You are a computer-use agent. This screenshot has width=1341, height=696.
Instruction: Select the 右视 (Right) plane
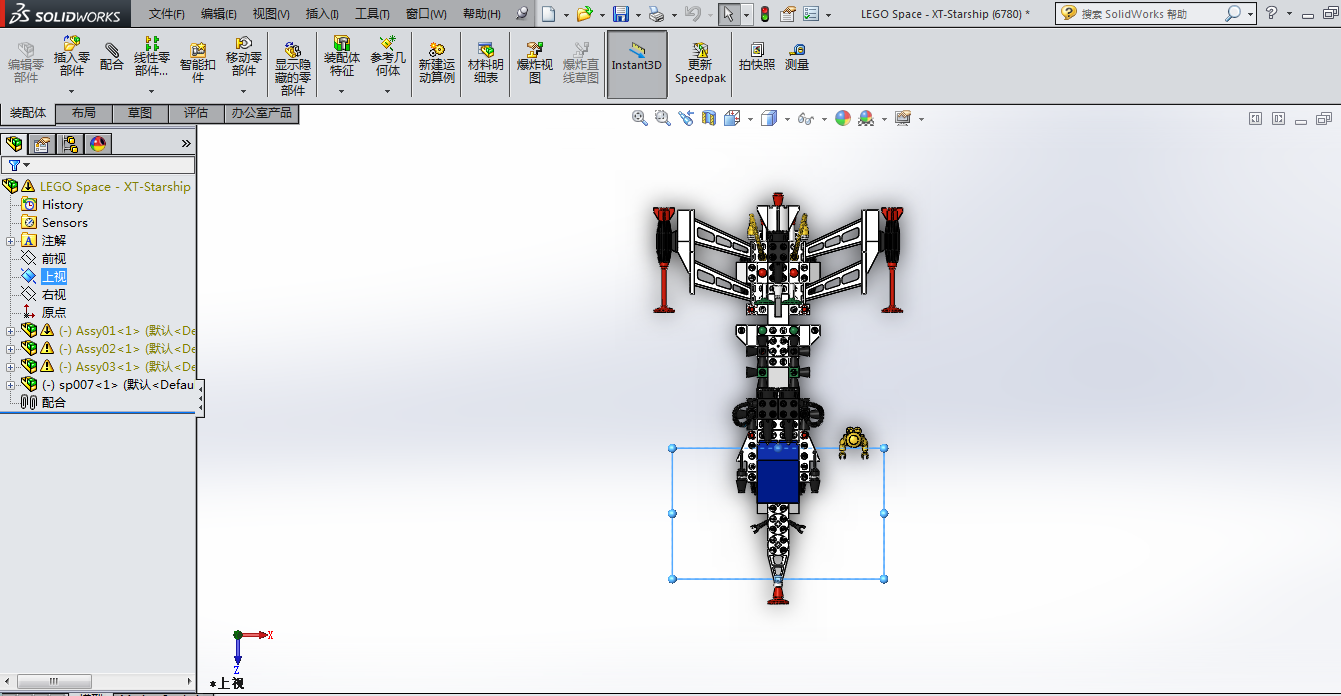[x=54, y=295]
